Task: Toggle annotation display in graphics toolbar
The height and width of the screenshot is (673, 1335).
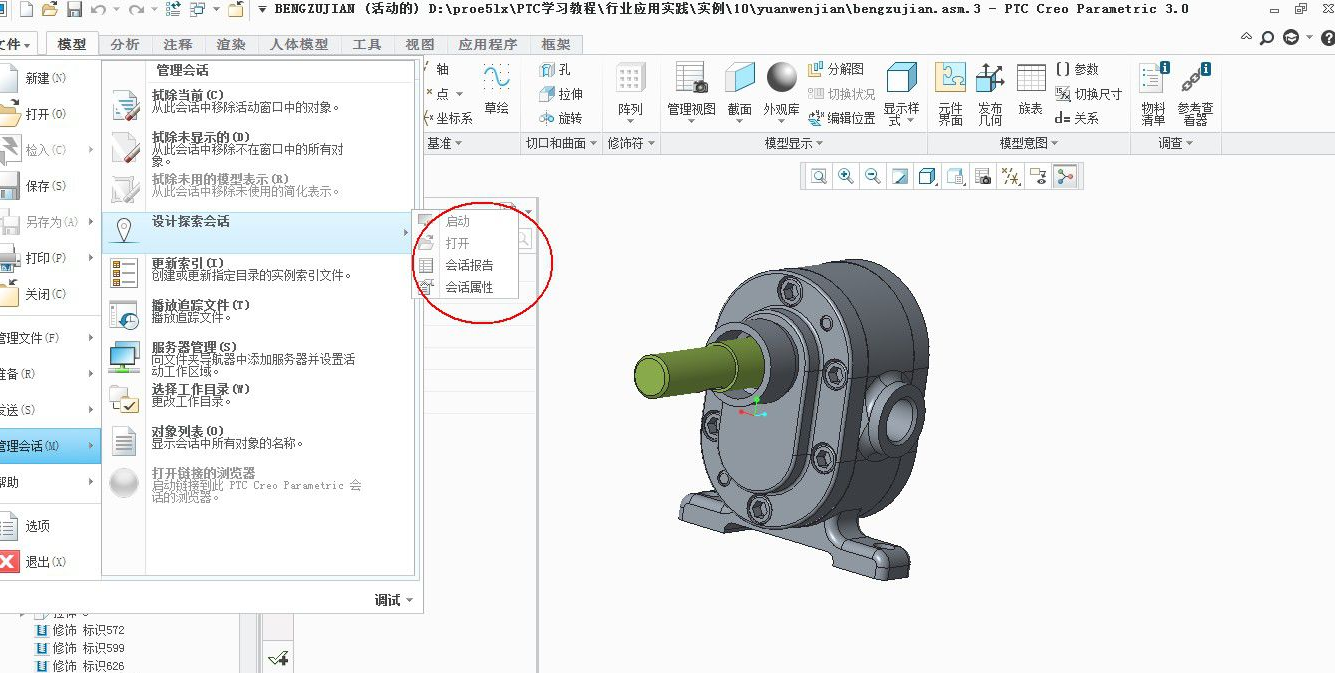Action: (1036, 176)
